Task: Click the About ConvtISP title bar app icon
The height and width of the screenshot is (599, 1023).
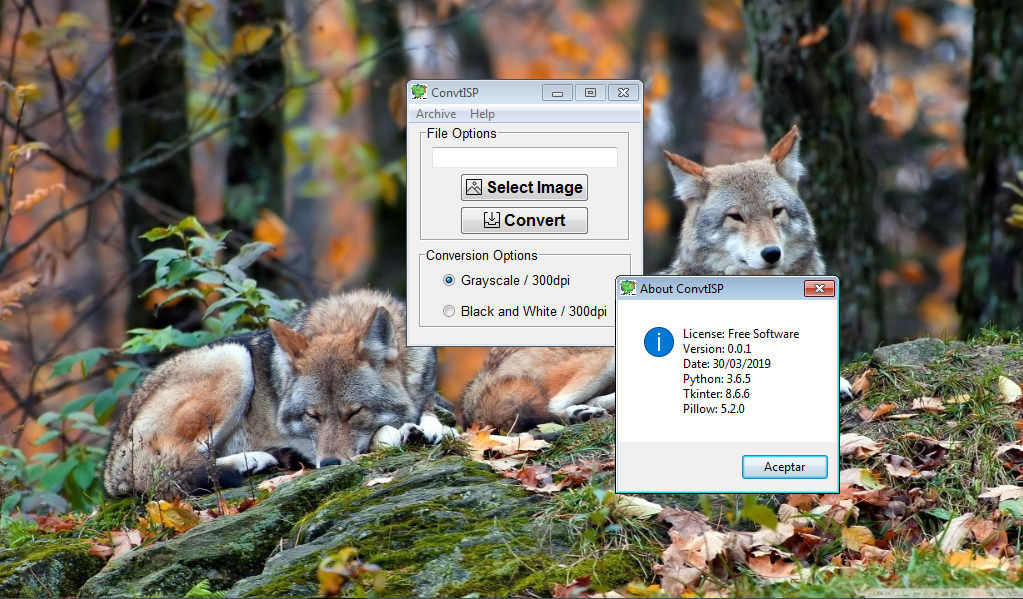Action: point(627,289)
